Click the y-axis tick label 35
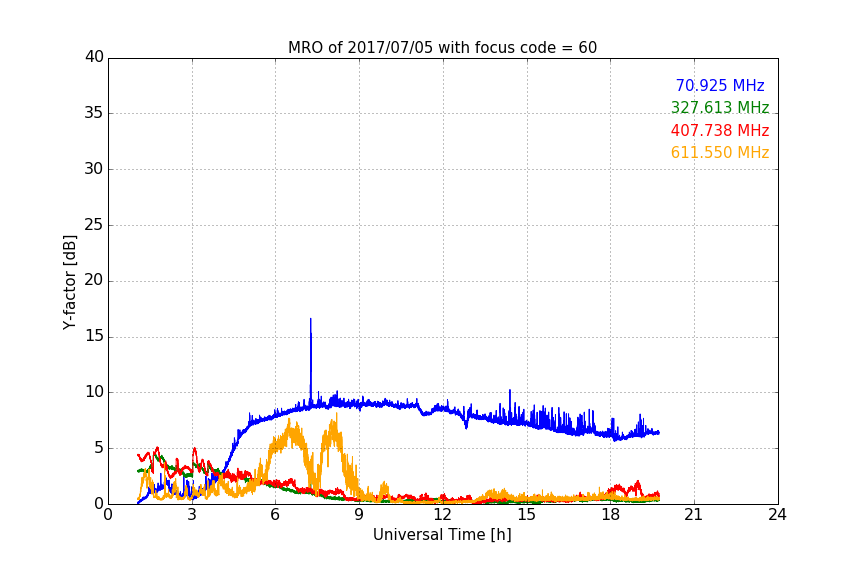This screenshot has height=576, width=864. 94,113
